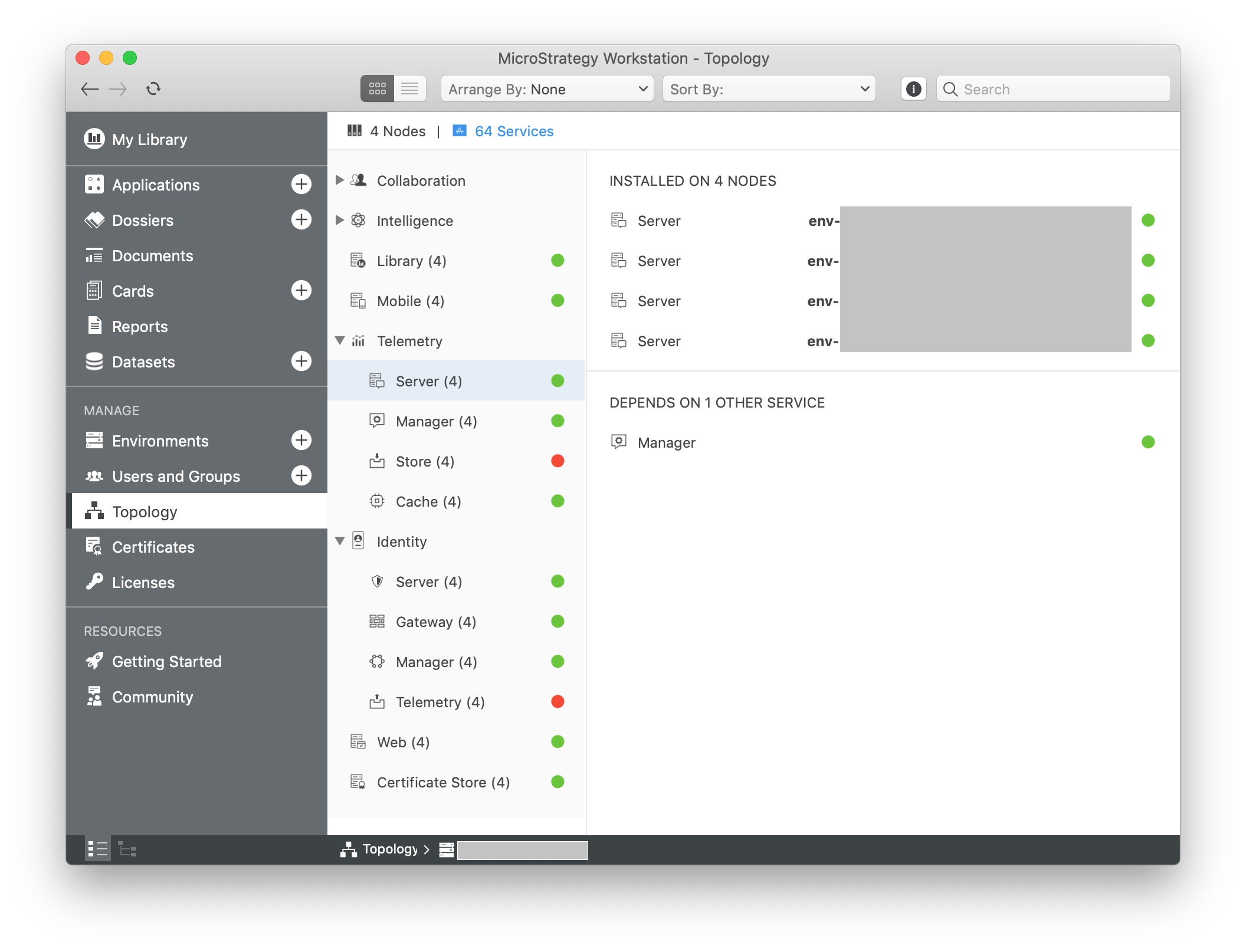Add new Dossier with plus icon
Viewport: 1246px width, 952px height.
click(x=301, y=220)
